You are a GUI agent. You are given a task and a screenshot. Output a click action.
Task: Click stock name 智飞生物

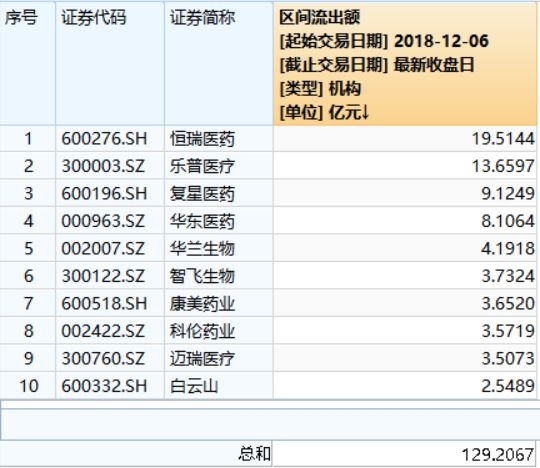click(202, 277)
